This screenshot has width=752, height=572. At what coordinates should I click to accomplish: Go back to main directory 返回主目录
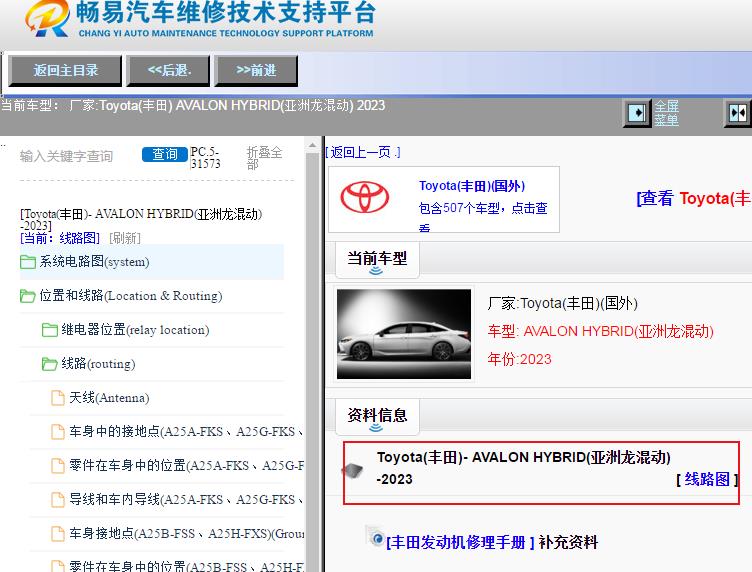point(66,70)
